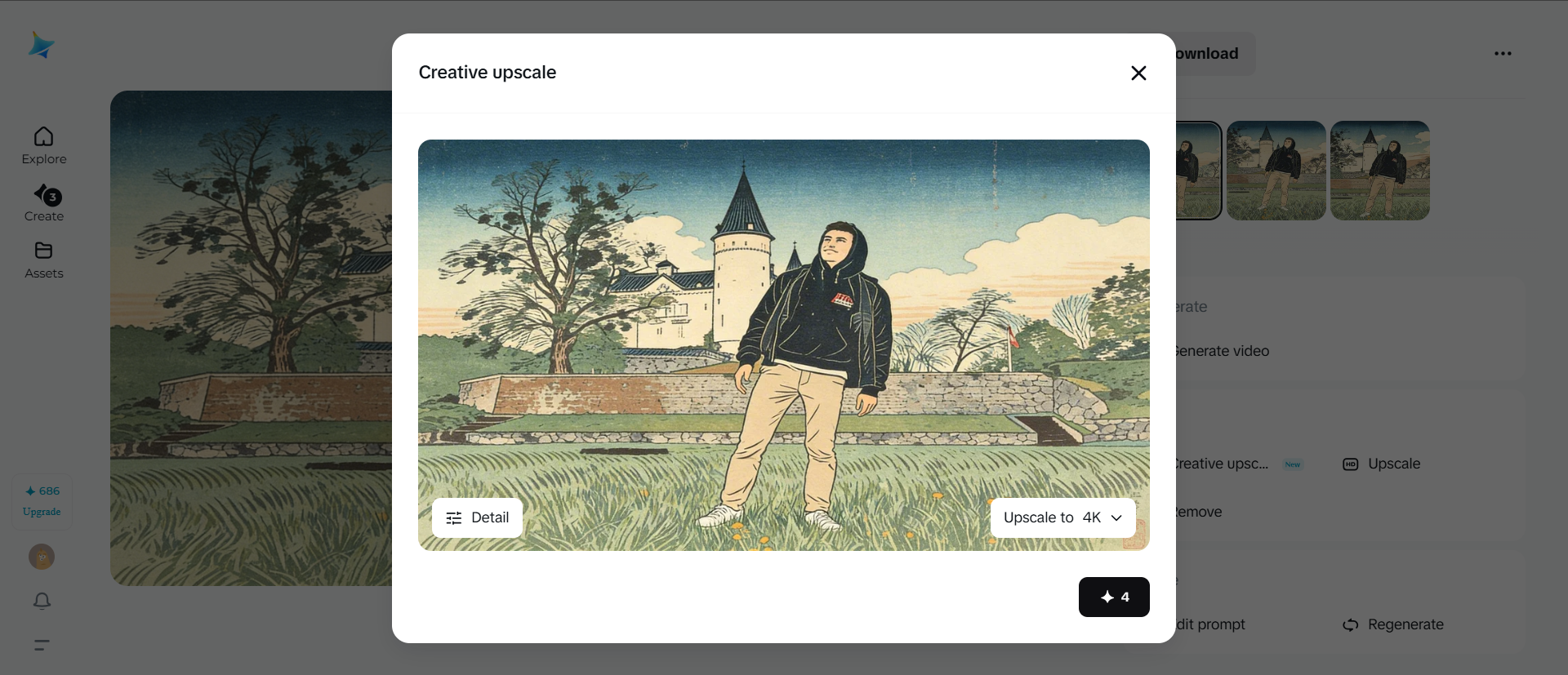
Task: Close the Creative upscale dialog
Action: click(1138, 73)
